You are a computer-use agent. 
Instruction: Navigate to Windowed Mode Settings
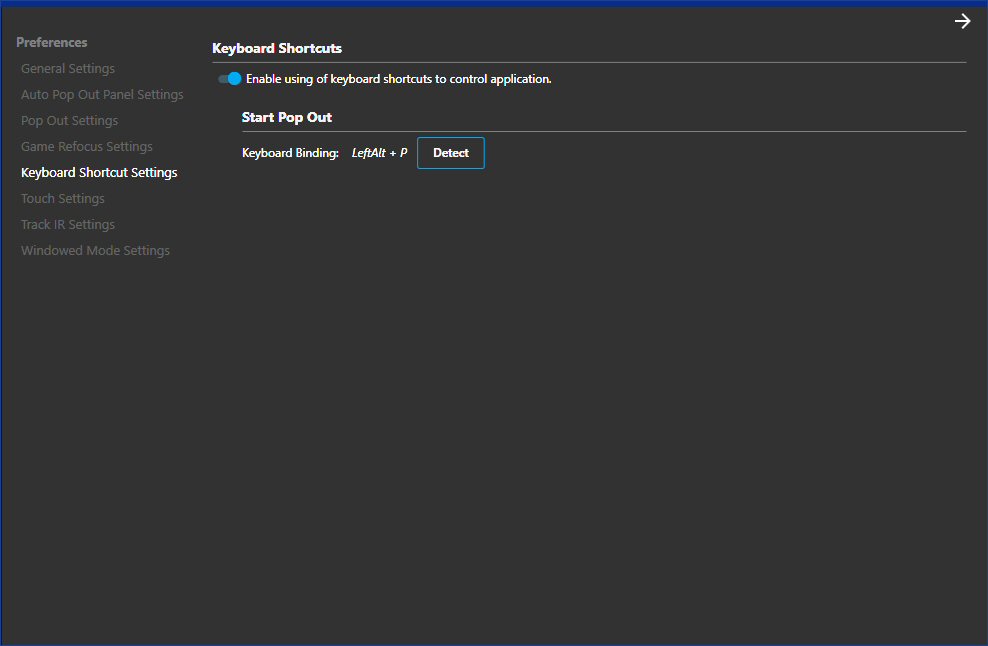[x=95, y=251]
